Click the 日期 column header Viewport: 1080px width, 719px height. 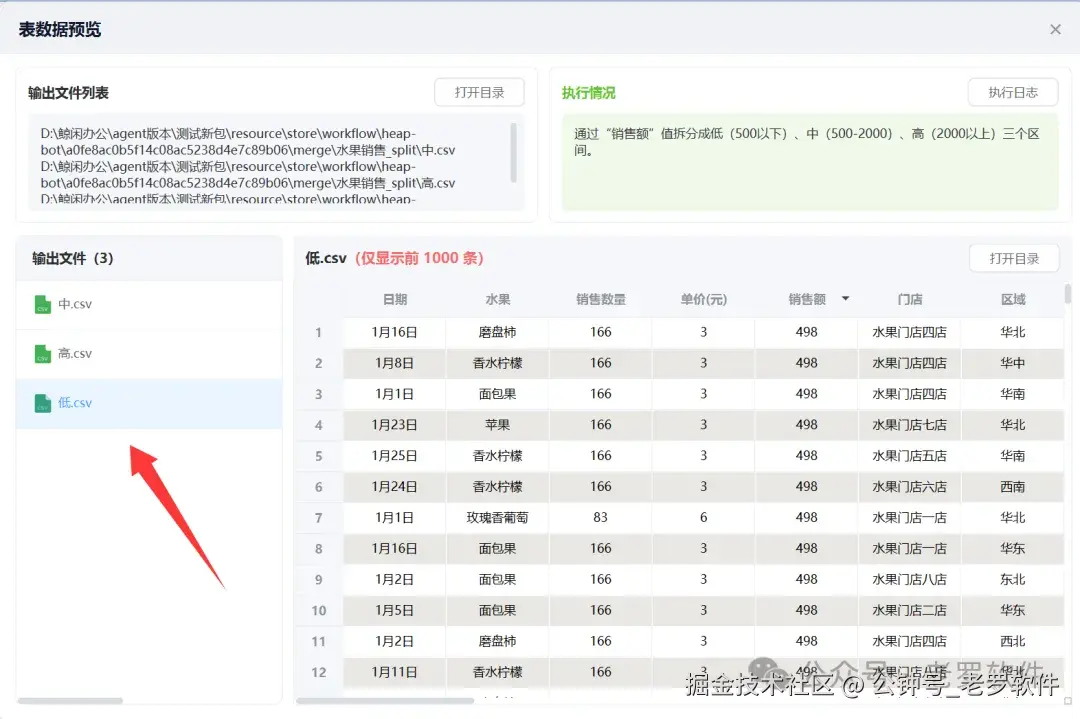pos(395,300)
